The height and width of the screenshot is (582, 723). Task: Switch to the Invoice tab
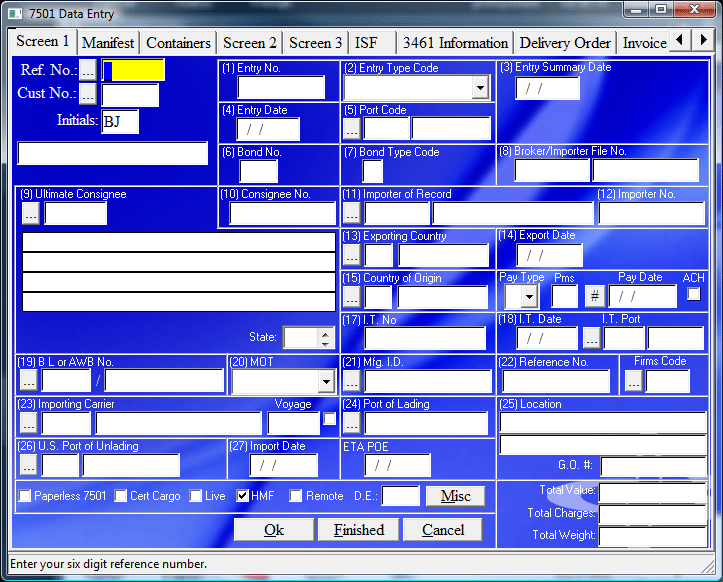pos(644,43)
